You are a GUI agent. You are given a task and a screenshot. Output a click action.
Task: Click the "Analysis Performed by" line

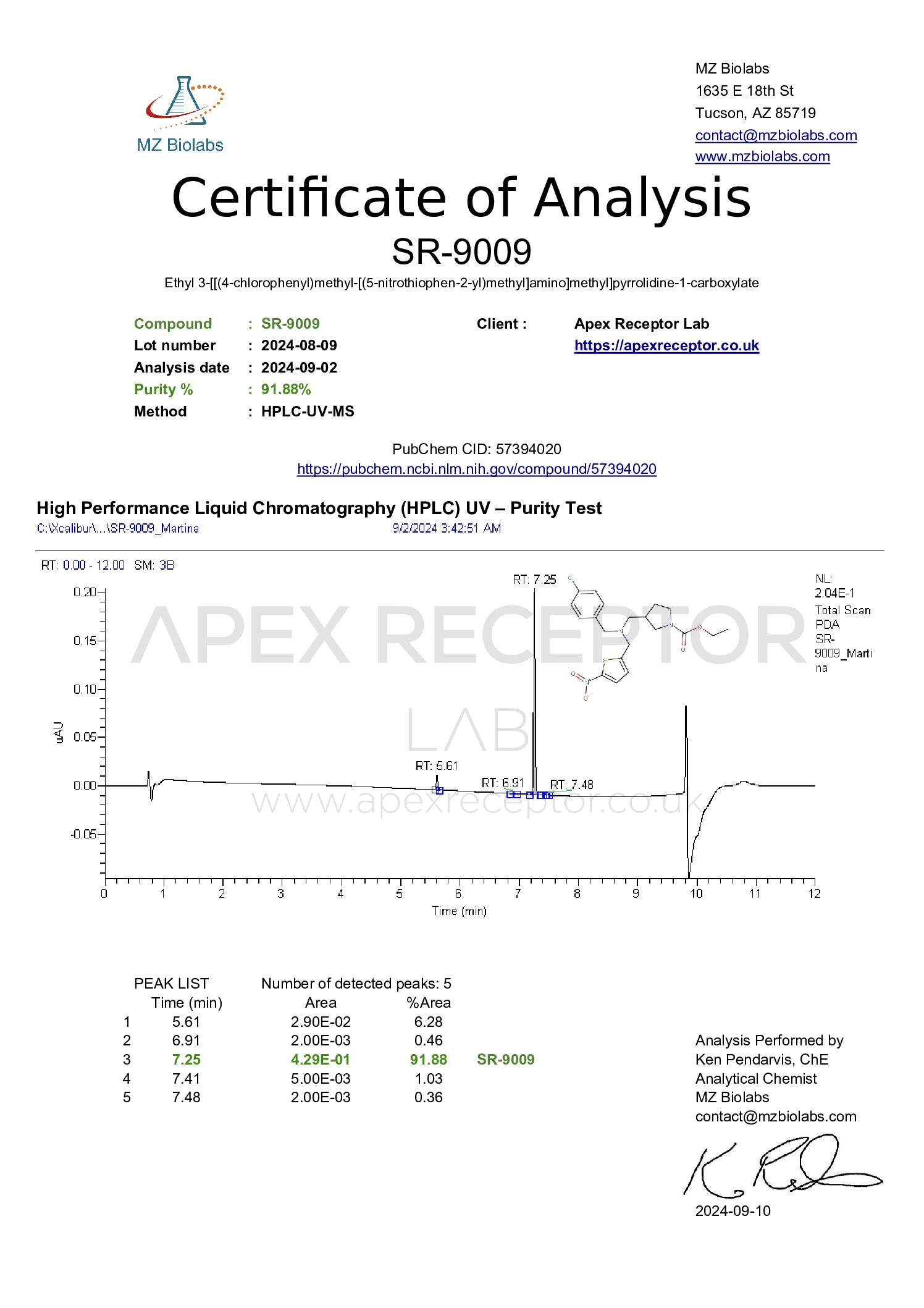[769, 1040]
